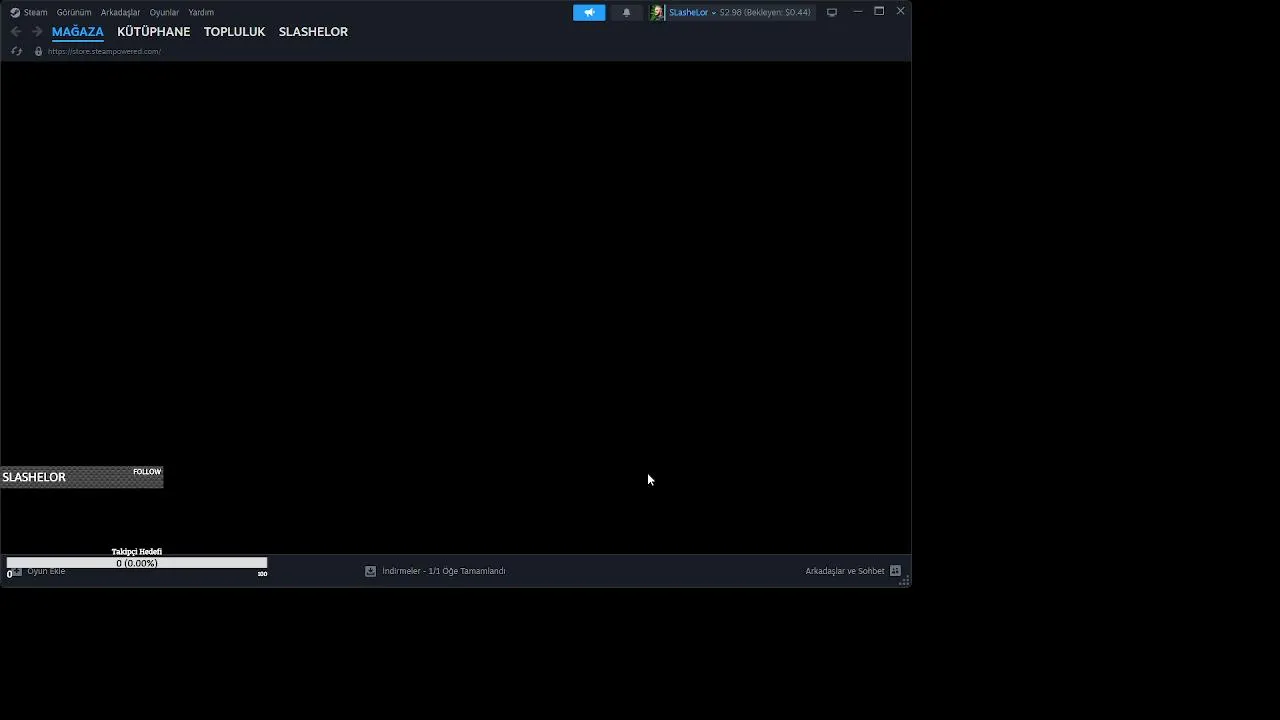This screenshot has width=1280, height=720.
Task: Switch to the MAĞAZA tab
Action: pyautogui.click(x=78, y=31)
